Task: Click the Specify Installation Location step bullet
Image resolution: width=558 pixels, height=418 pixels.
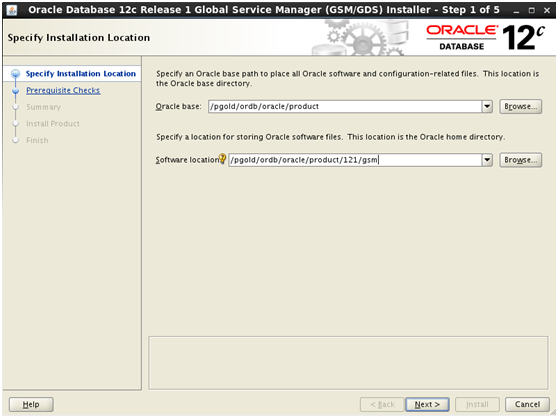Action: 16,74
